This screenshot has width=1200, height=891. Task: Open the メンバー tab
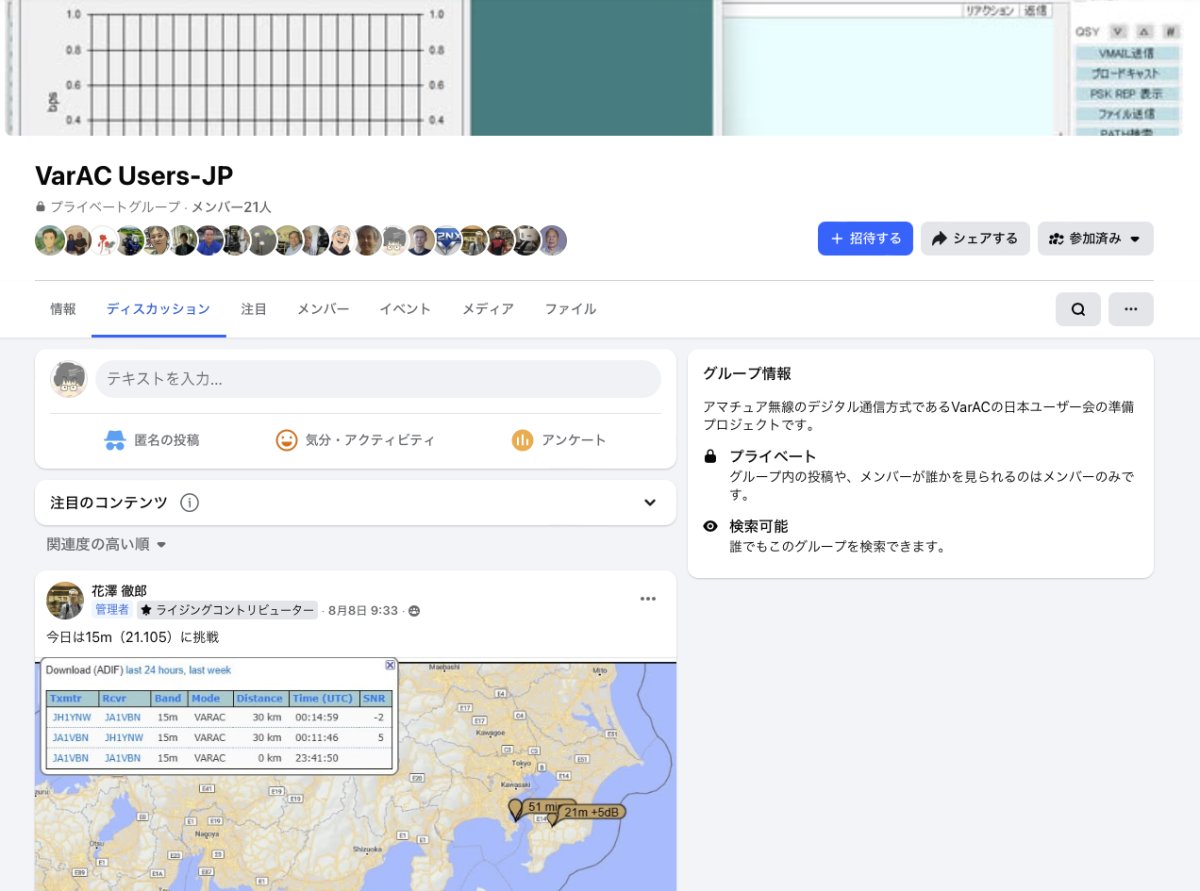[323, 309]
